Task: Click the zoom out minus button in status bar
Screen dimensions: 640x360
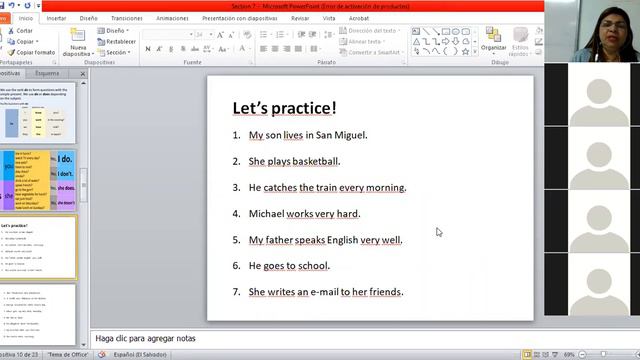Action: (583, 355)
